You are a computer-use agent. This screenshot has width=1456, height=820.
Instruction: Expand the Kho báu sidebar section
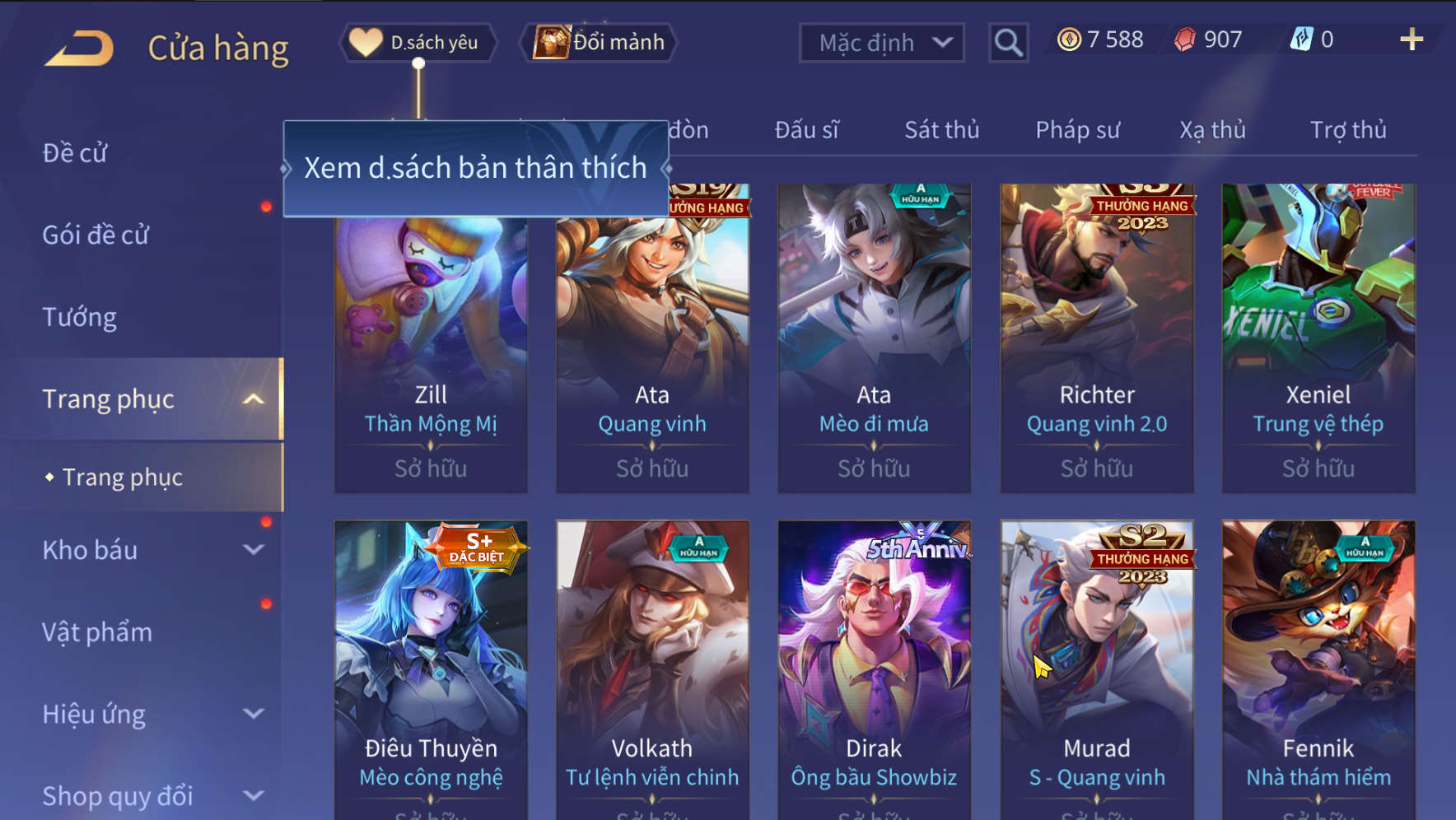[254, 549]
